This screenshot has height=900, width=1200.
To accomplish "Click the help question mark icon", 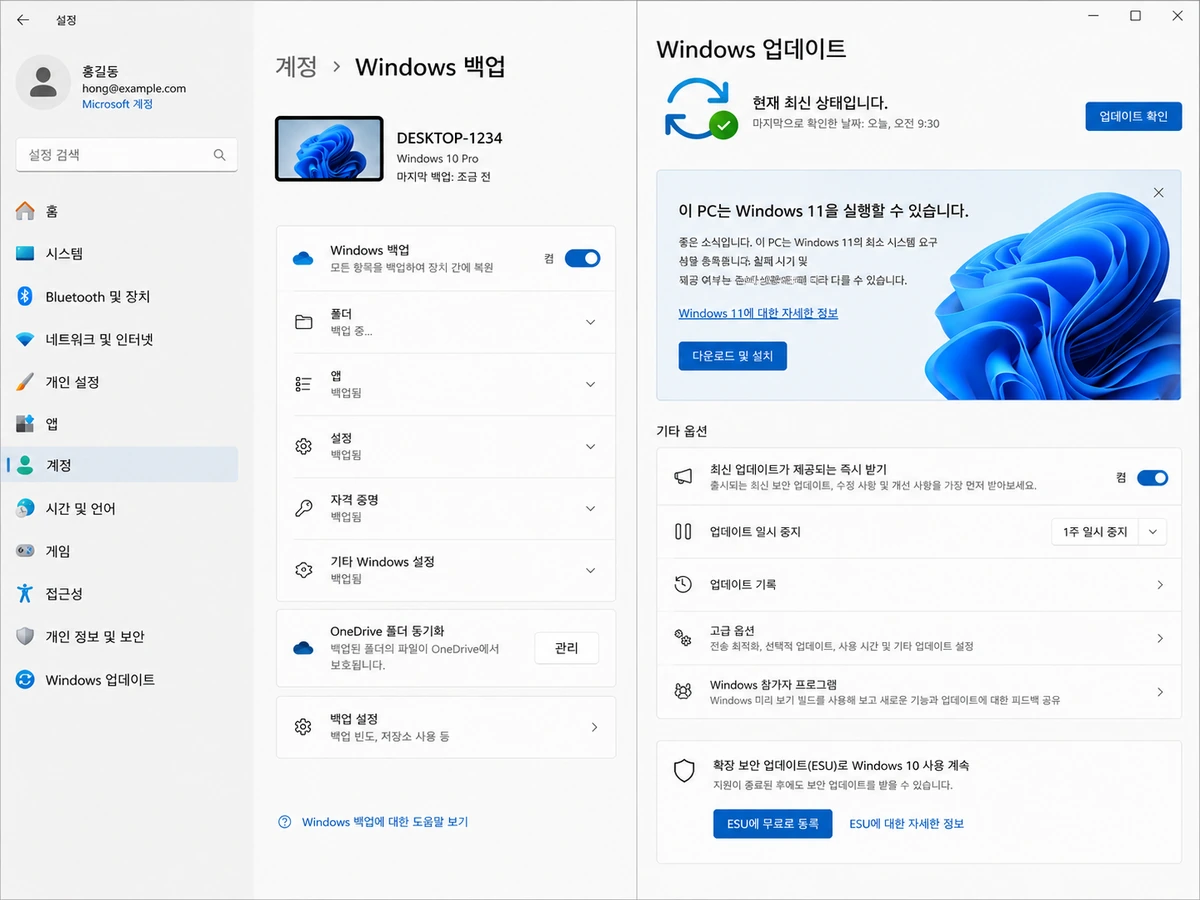I will pos(285,822).
